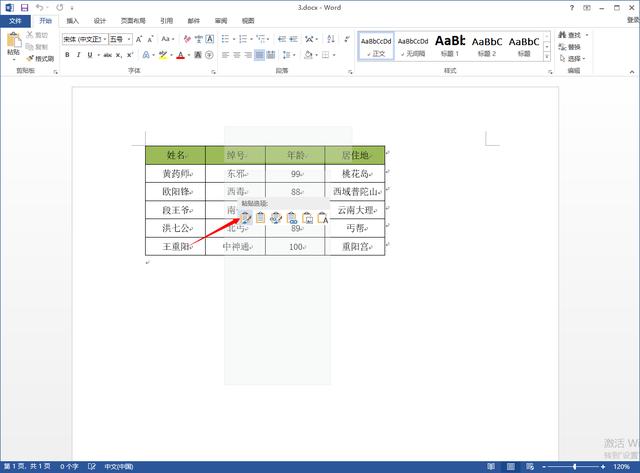Click the zoom slider in status bar
Viewport: 640px width, 473px height.
click(575, 466)
